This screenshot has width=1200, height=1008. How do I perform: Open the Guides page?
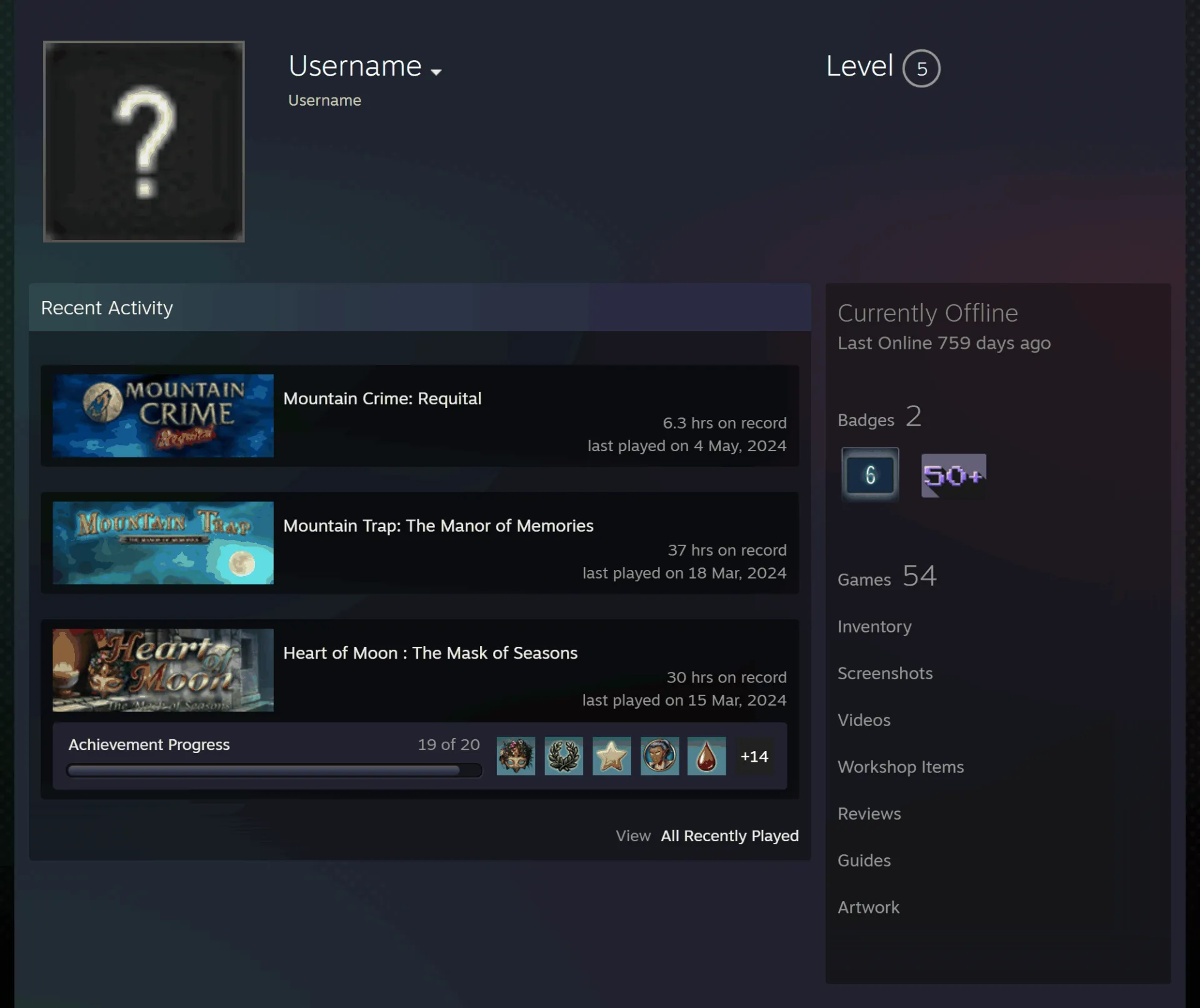tap(864, 861)
